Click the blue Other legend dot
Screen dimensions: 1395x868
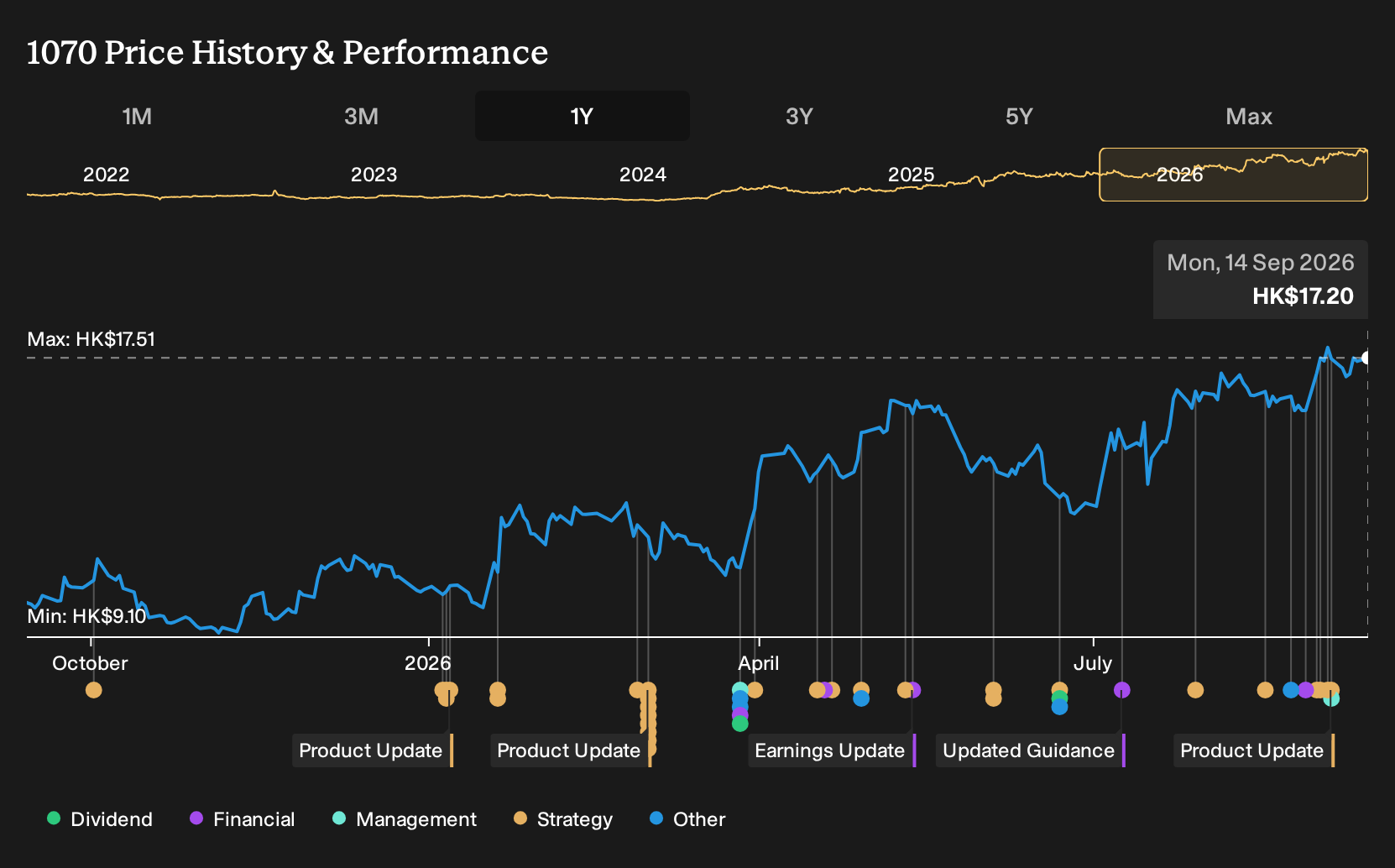click(656, 818)
